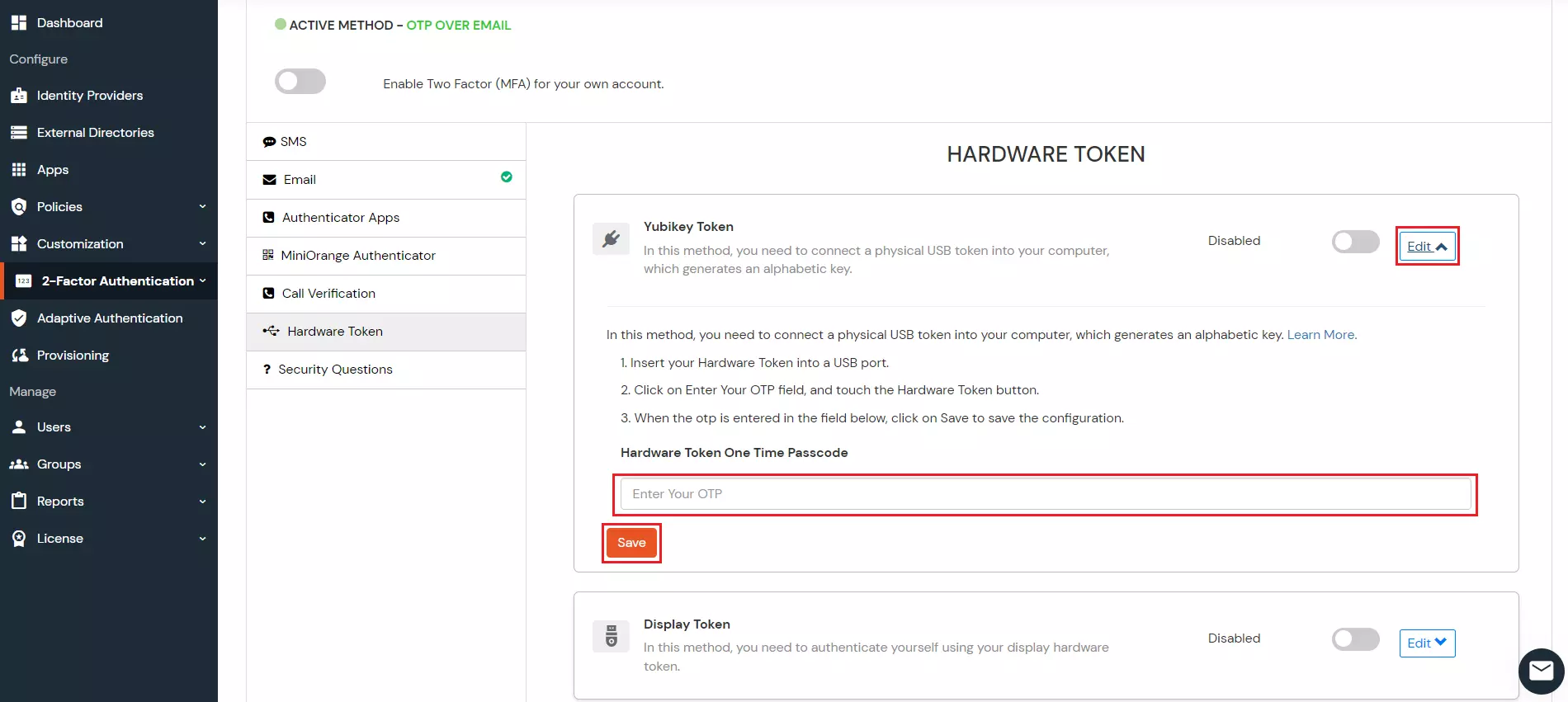Click the MiniOrange Authenticator QR icon
The width and height of the screenshot is (1568, 702).
pyautogui.click(x=268, y=256)
